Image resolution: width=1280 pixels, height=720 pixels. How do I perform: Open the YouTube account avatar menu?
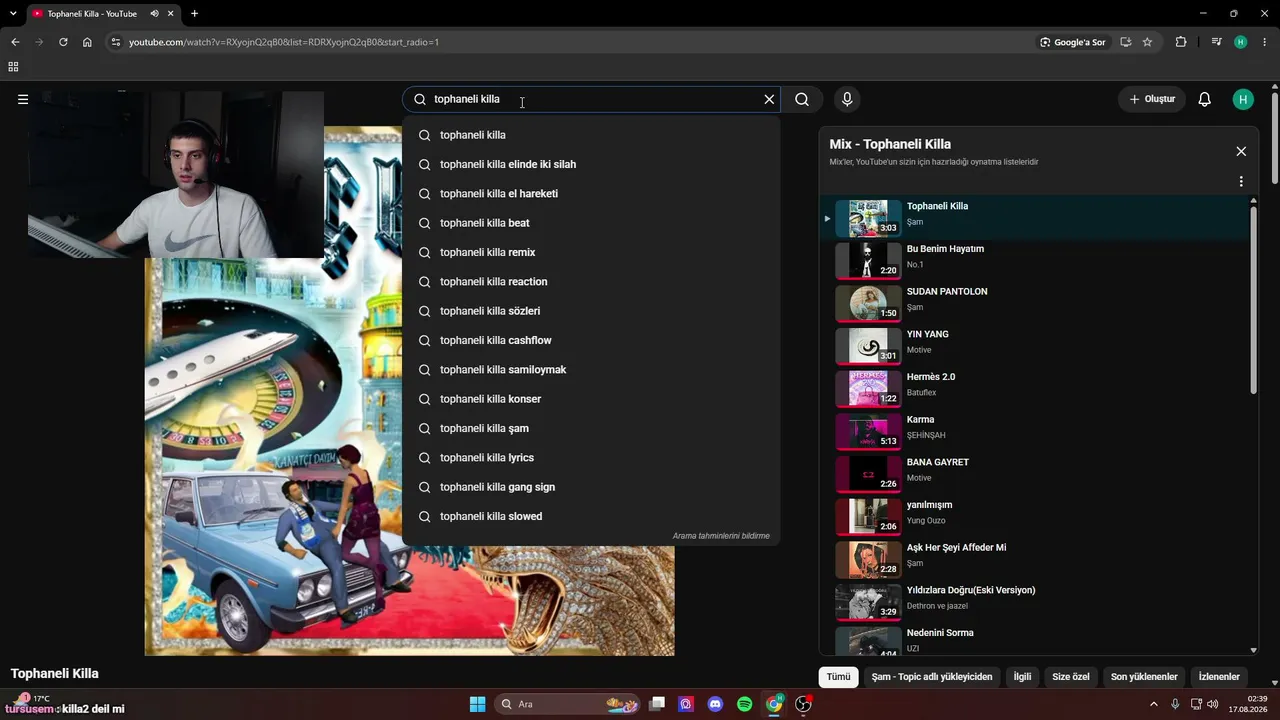[1243, 99]
